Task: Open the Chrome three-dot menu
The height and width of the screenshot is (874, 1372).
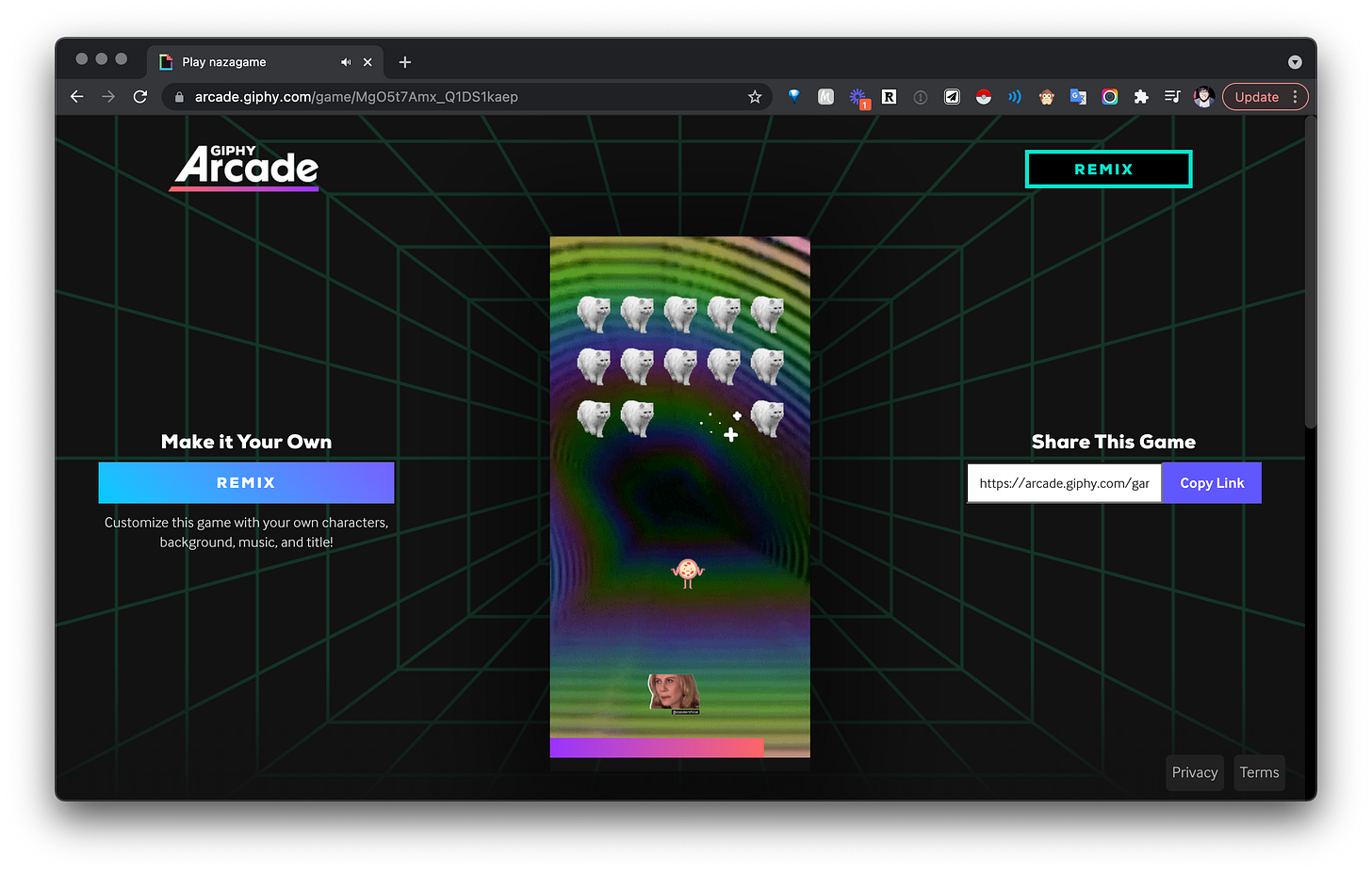Action: [x=1296, y=97]
